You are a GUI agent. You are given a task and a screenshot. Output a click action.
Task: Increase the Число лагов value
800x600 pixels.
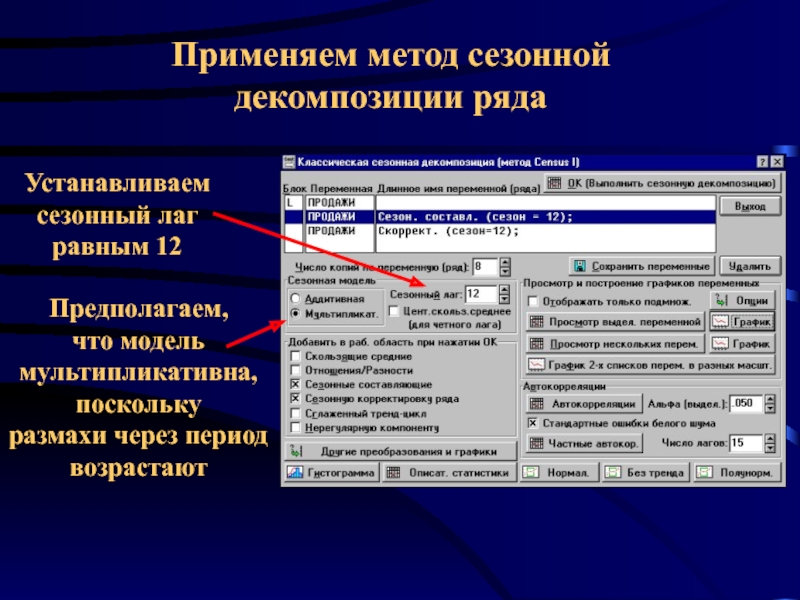(x=770, y=439)
